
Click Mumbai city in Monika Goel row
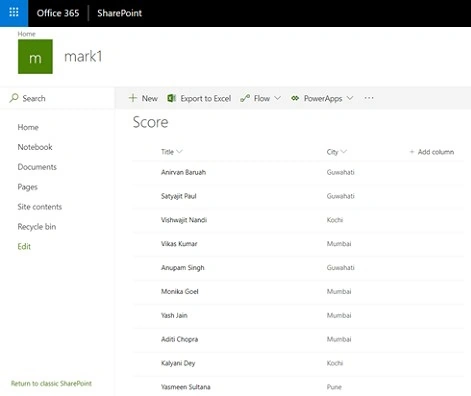pyautogui.click(x=339, y=291)
